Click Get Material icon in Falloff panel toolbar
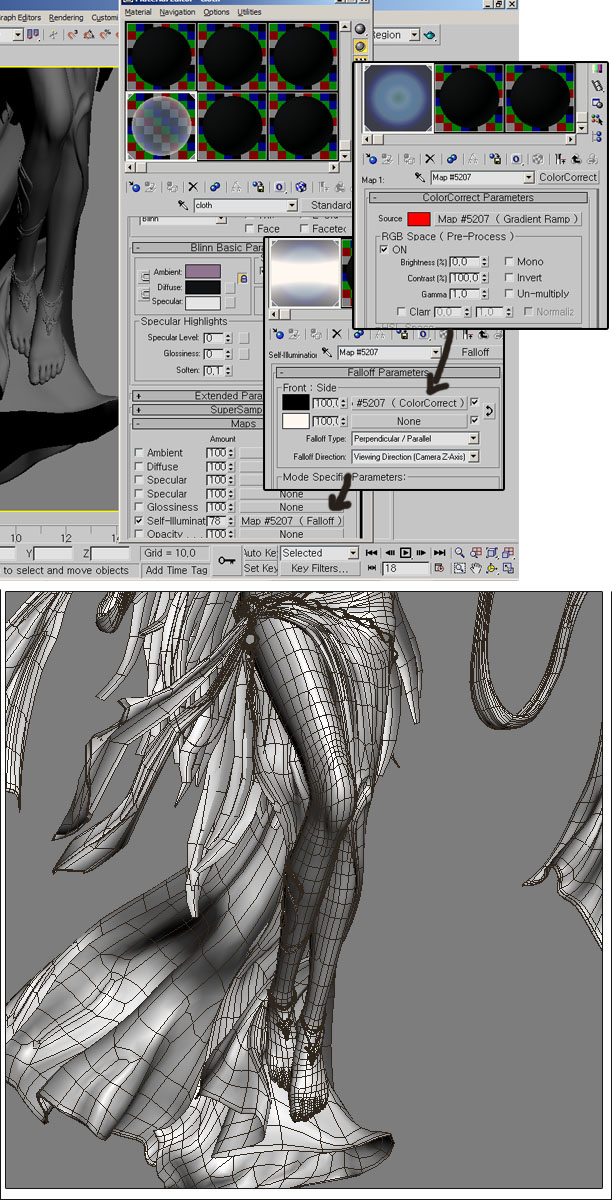Screen dimensions: 612x1200 pyautogui.click(x=277, y=332)
